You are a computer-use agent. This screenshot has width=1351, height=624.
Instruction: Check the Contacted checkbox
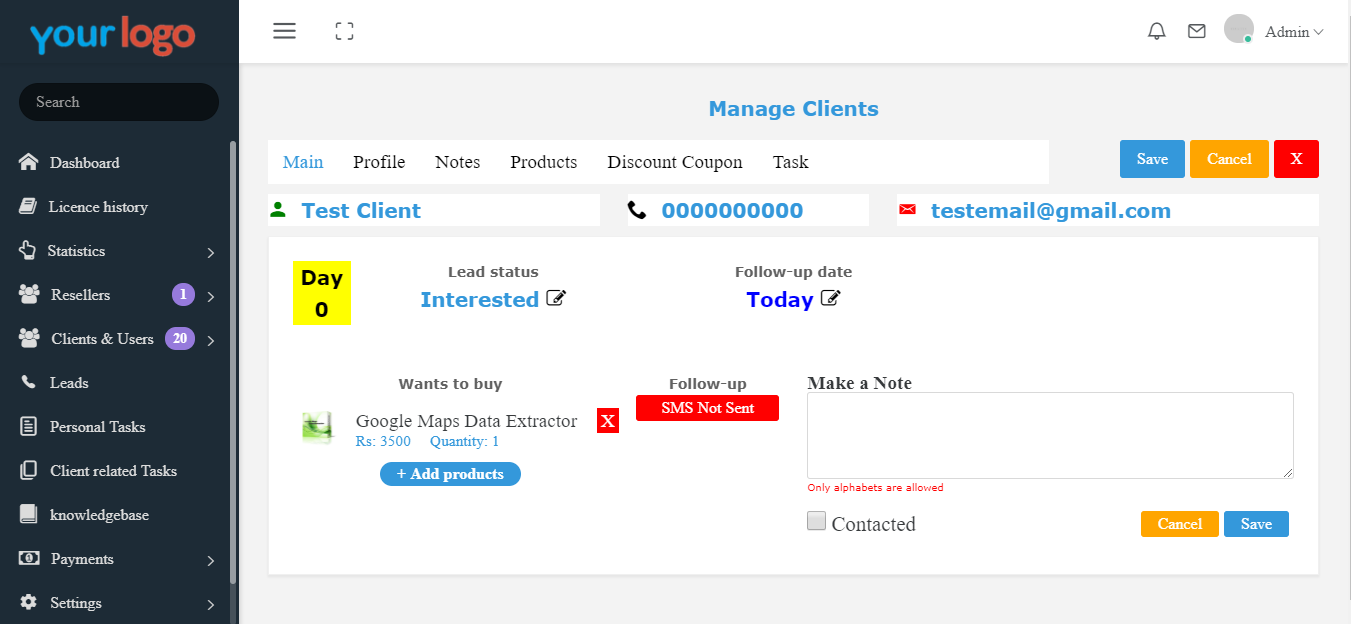click(x=817, y=521)
